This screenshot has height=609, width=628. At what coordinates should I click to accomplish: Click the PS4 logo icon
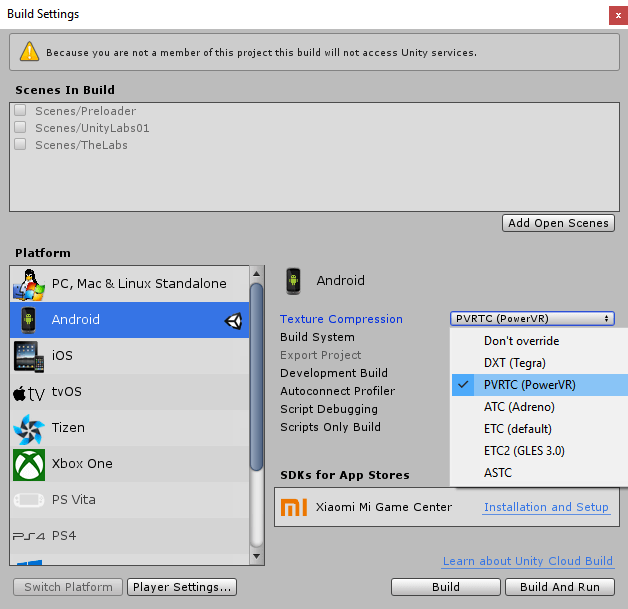pyautogui.click(x=28, y=536)
